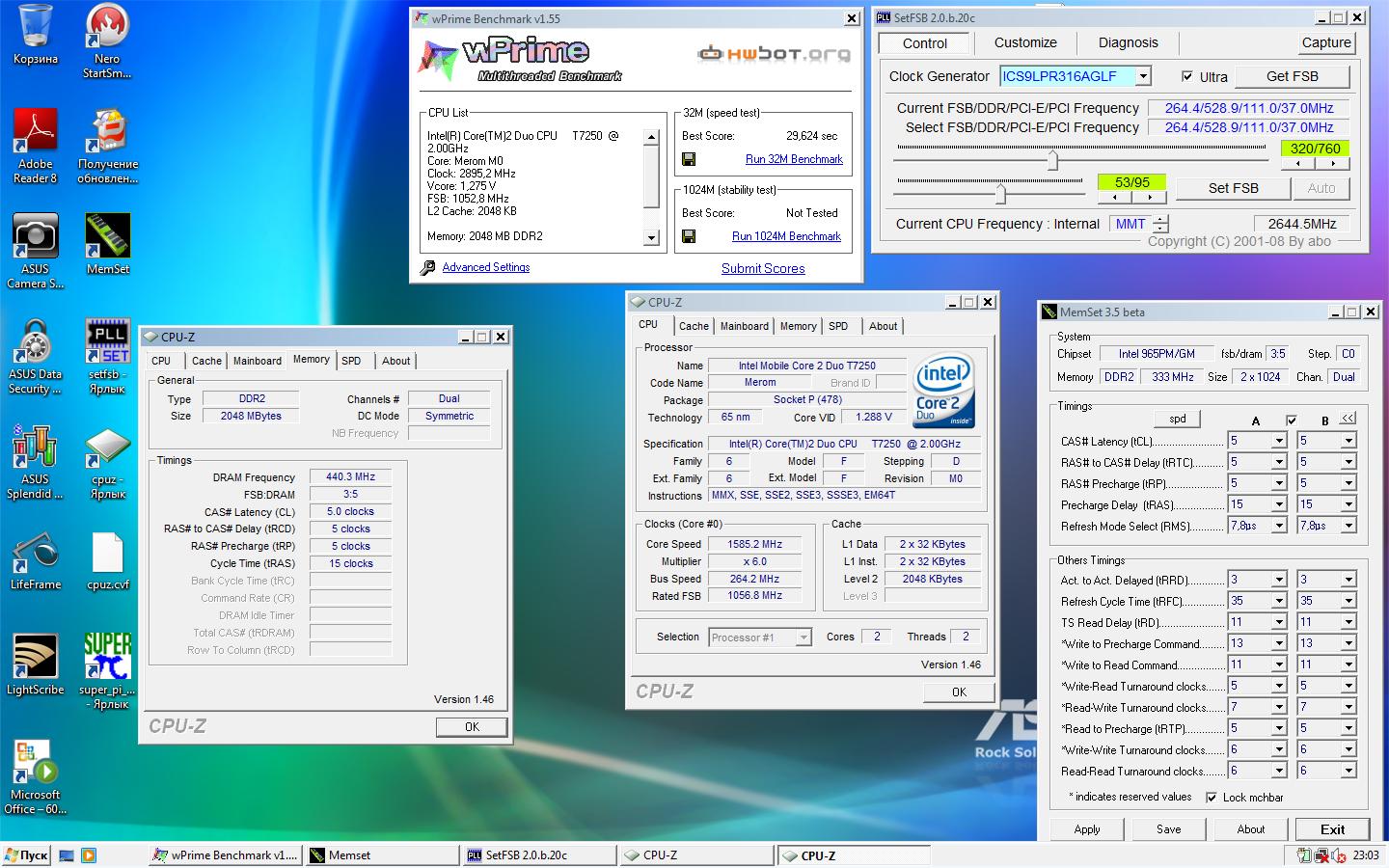Click the Capture button in SetFSB
Viewport: 1389px width, 868px height.
point(1326,42)
